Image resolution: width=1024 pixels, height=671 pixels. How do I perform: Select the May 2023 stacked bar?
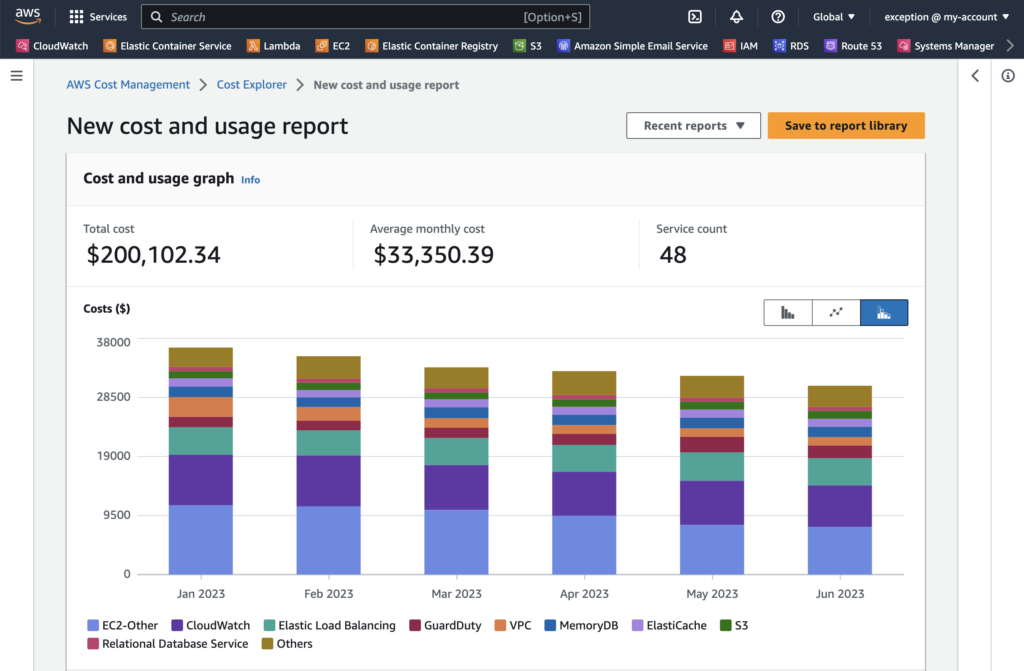pyautogui.click(x=712, y=475)
